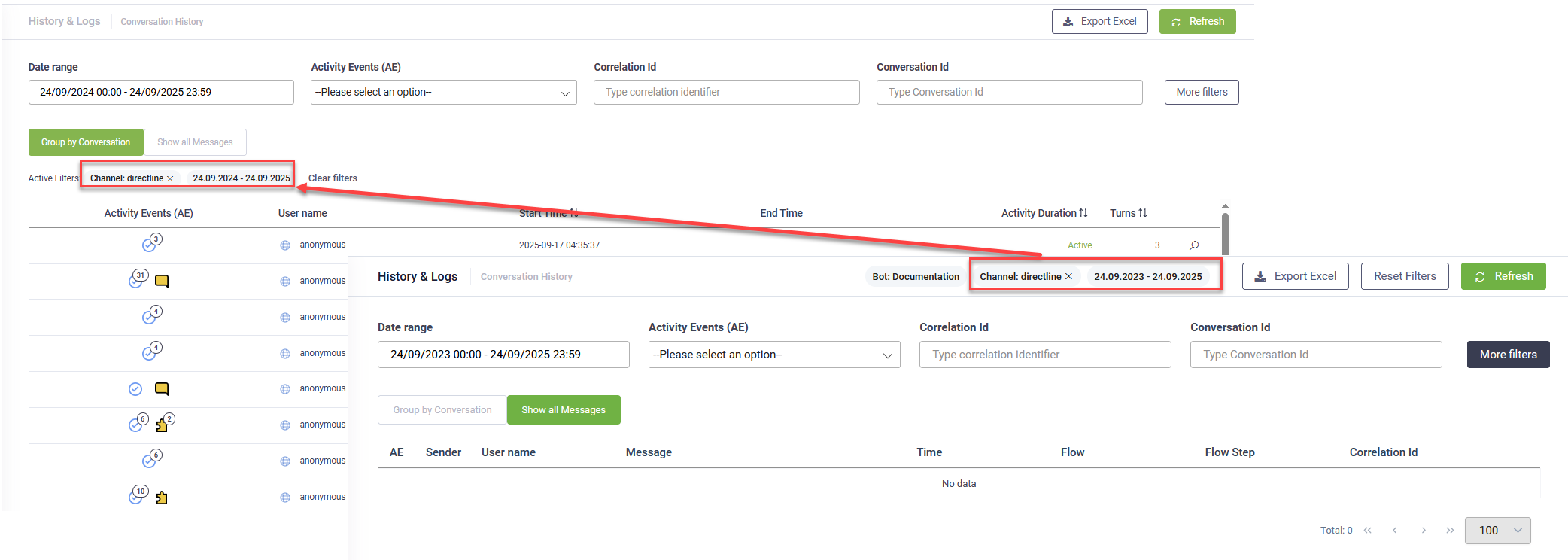Click the puzzle piece icon with badge 2
The width and height of the screenshot is (1568, 560).
pos(163,425)
